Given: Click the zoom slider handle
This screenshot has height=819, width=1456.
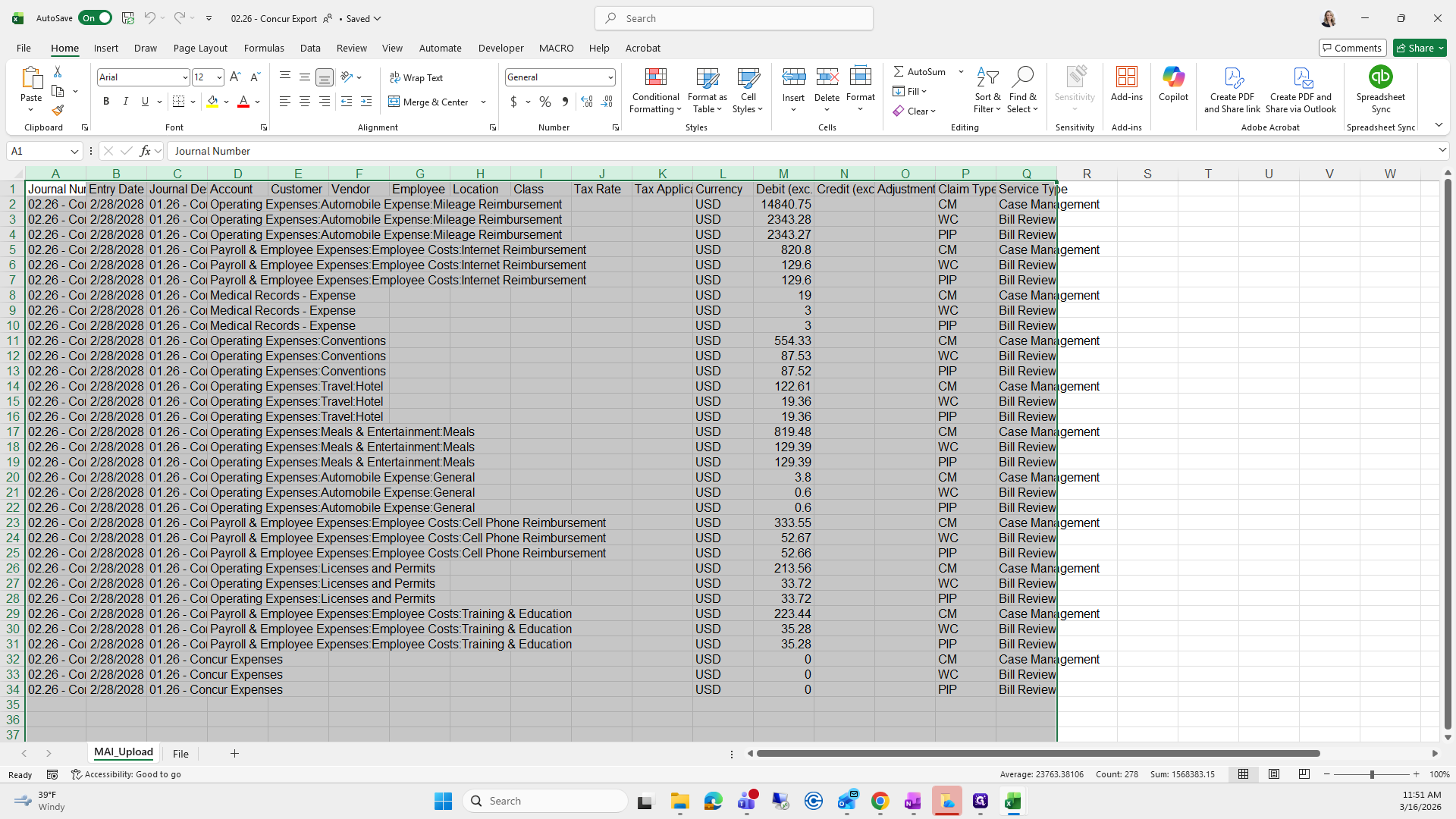Looking at the screenshot, I should point(1371,774).
